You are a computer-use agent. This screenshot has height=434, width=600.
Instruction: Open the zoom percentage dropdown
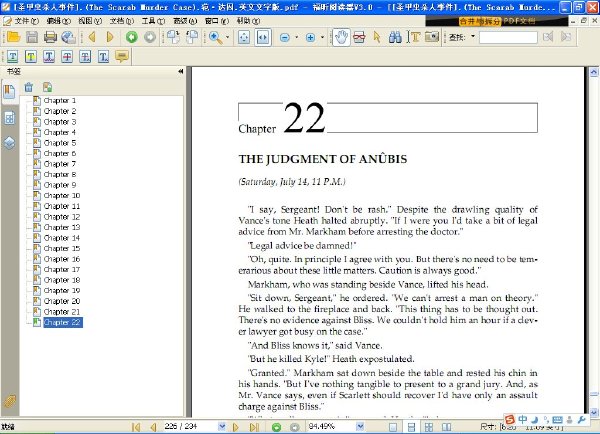[360, 426]
